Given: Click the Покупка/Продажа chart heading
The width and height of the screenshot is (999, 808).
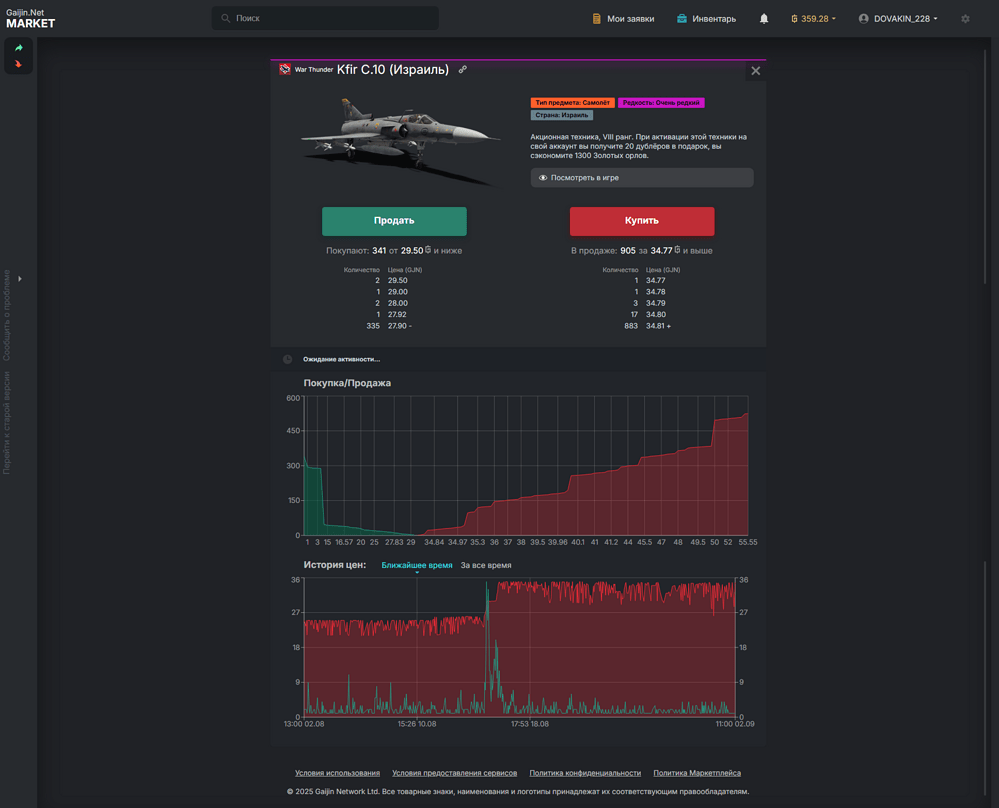Looking at the screenshot, I should [x=347, y=383].
